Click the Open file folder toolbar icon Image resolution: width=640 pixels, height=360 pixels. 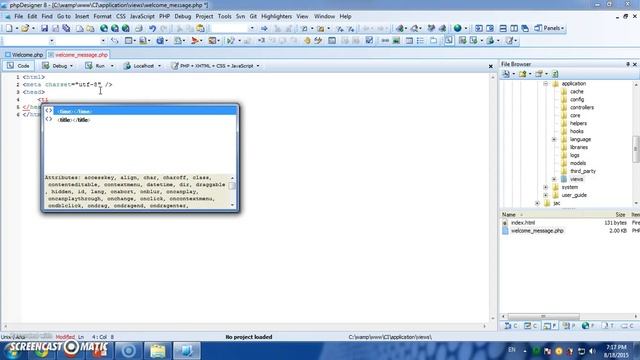25,28
